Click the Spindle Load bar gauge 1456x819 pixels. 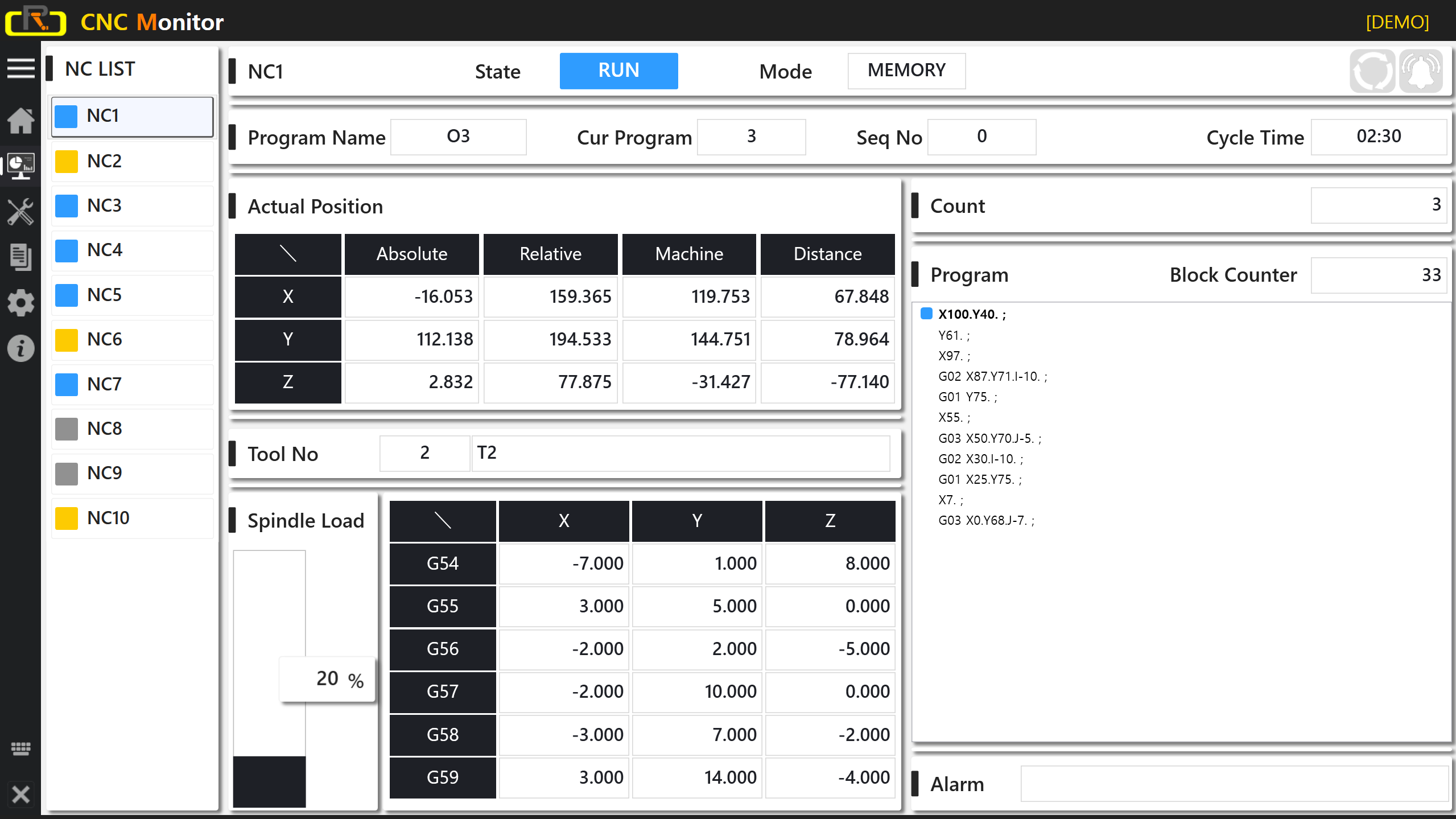(270, 678)
